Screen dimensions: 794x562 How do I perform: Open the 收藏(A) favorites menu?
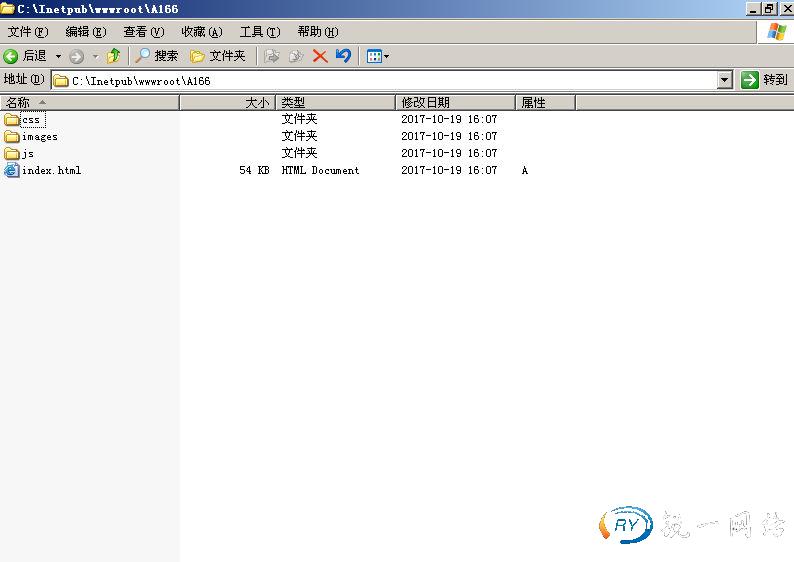pyautogui.click(x=201, y=32)
